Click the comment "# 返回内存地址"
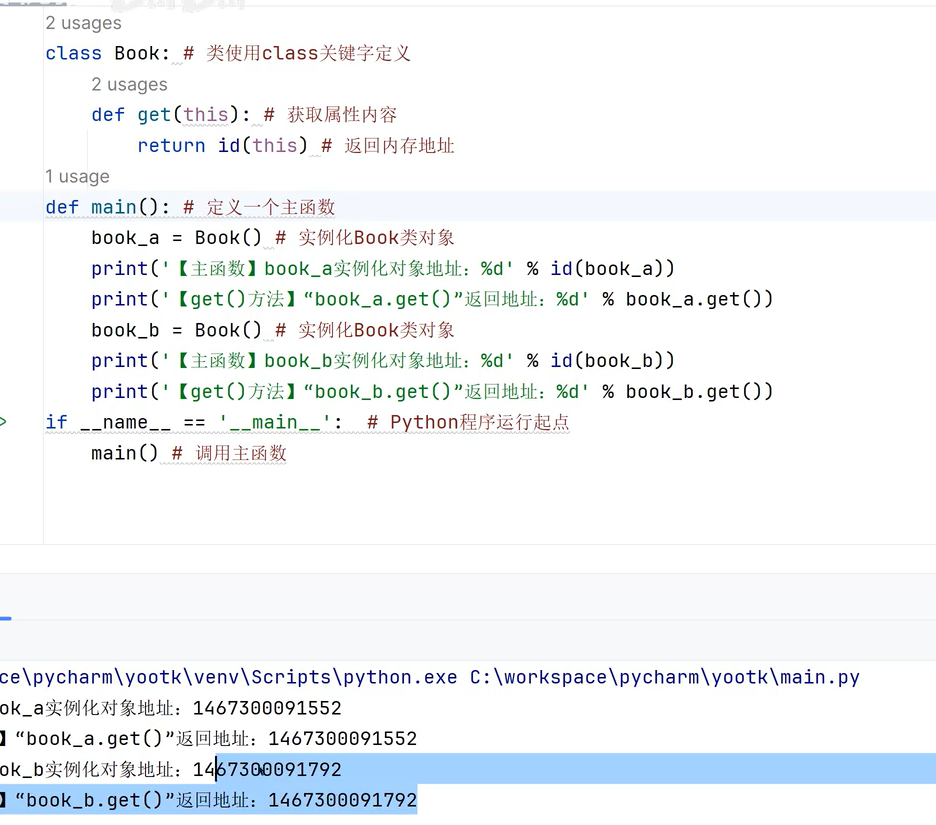The image size is (936, 825). (x=387, y=145)
